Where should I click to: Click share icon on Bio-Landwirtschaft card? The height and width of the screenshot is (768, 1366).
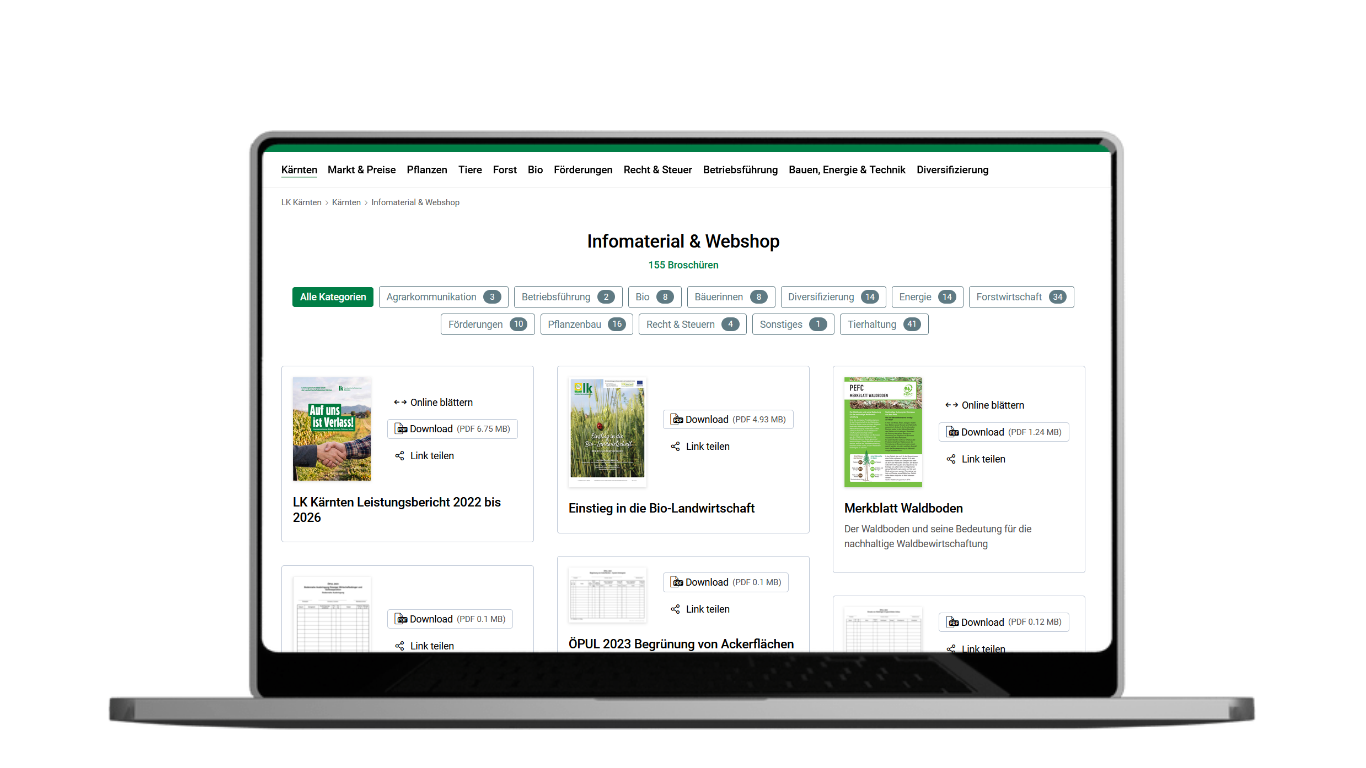point(676,447)
